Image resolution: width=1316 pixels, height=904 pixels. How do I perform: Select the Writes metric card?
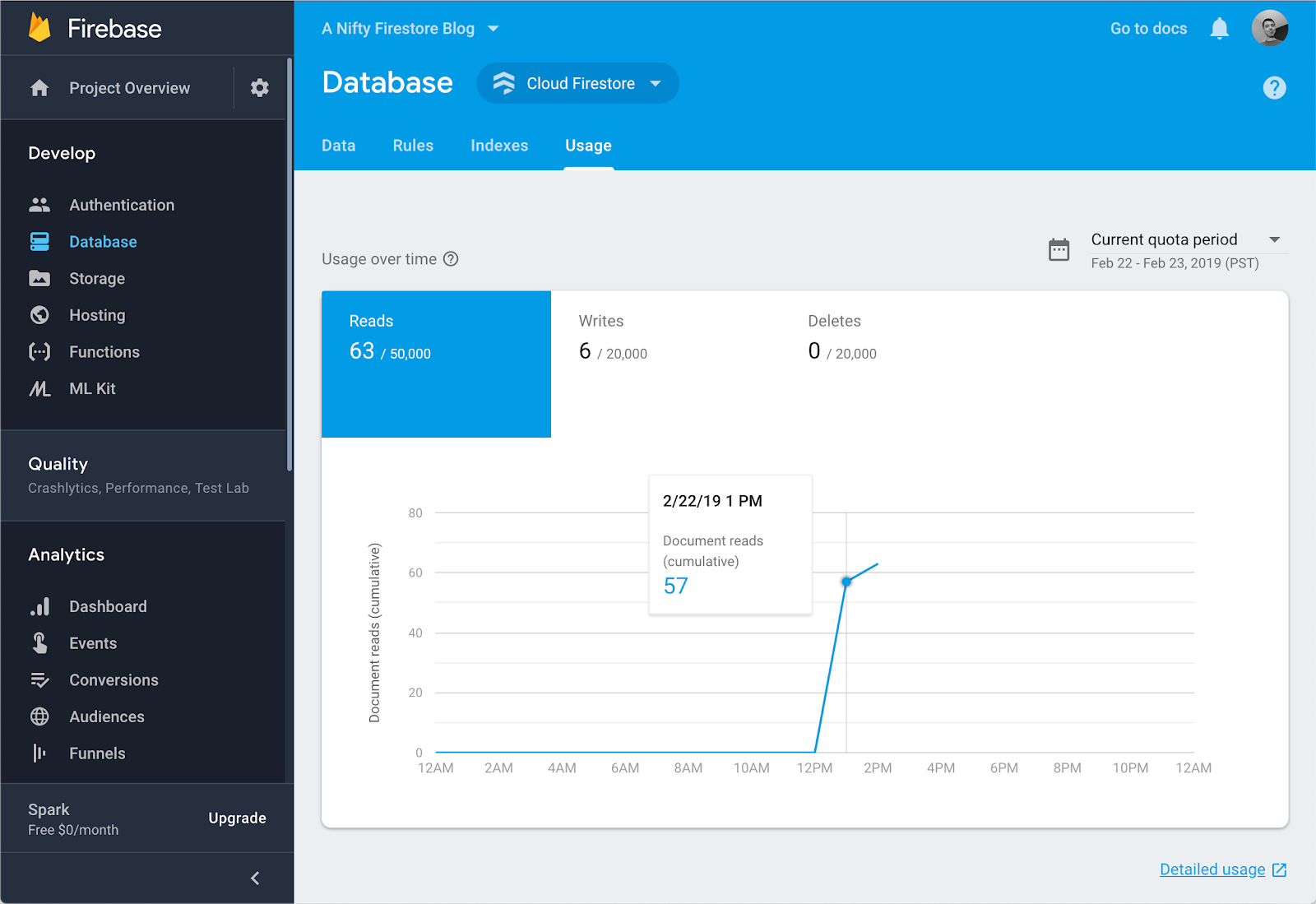(665, 364)
